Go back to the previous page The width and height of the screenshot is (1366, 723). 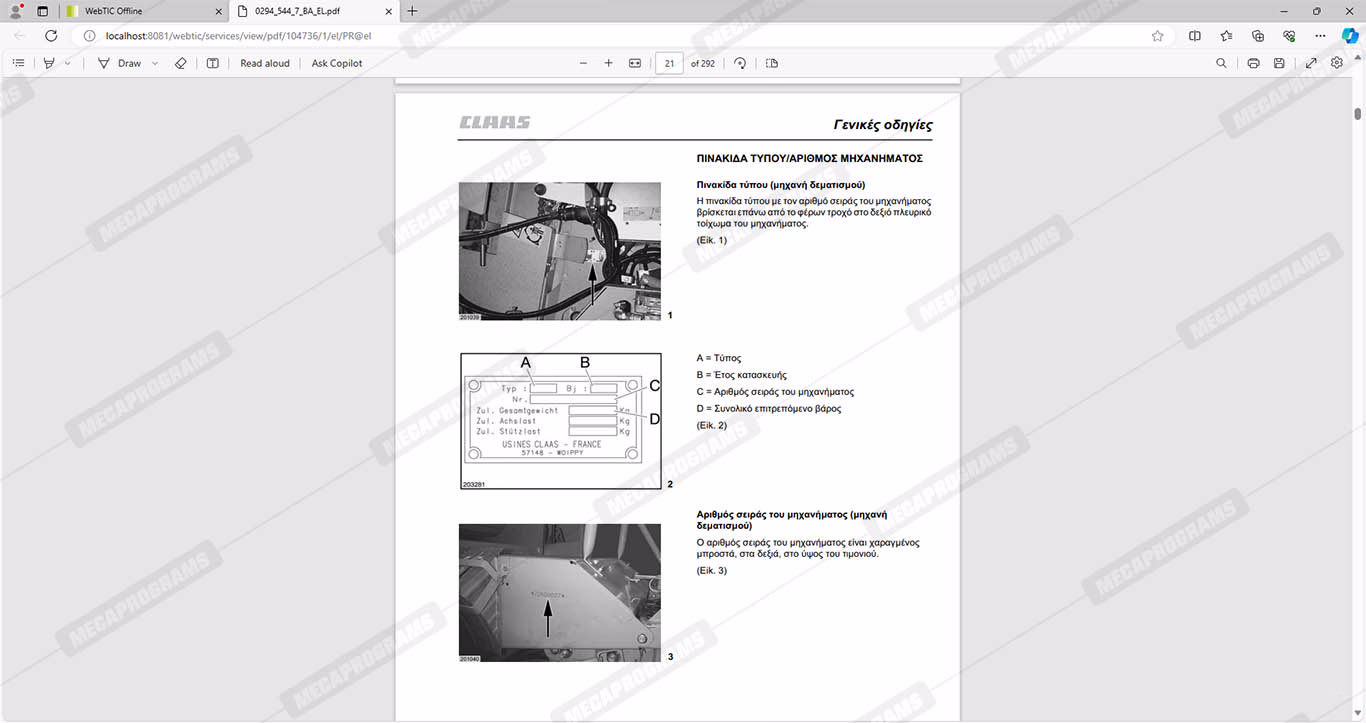click(x=20, y=35)
